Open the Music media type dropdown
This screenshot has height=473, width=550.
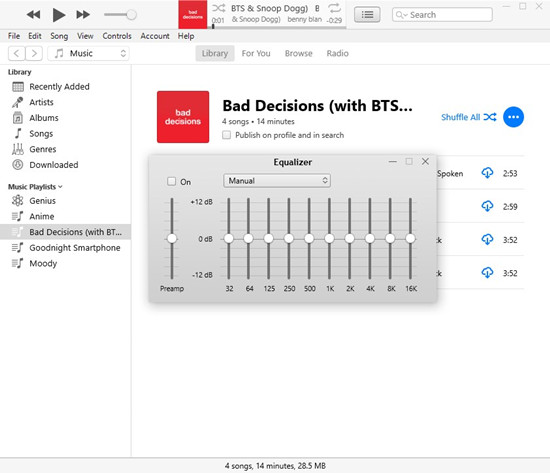point(88,53)
